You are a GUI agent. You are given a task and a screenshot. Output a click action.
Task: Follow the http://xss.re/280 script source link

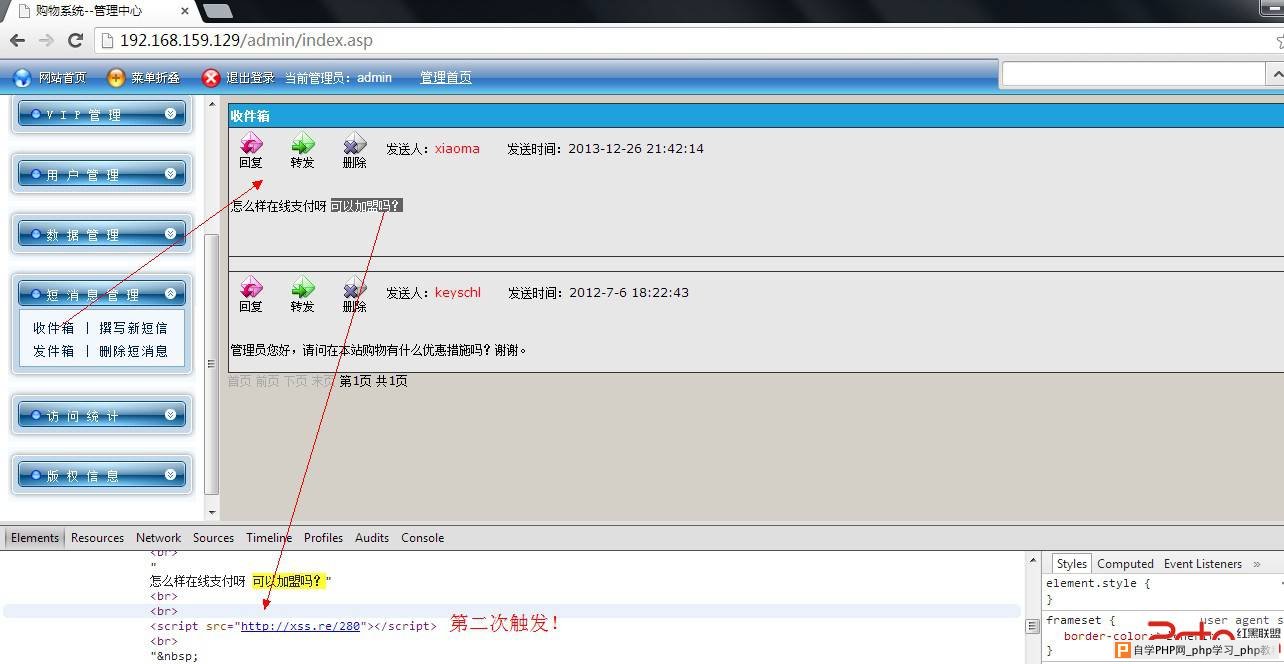tap(299, 626)
